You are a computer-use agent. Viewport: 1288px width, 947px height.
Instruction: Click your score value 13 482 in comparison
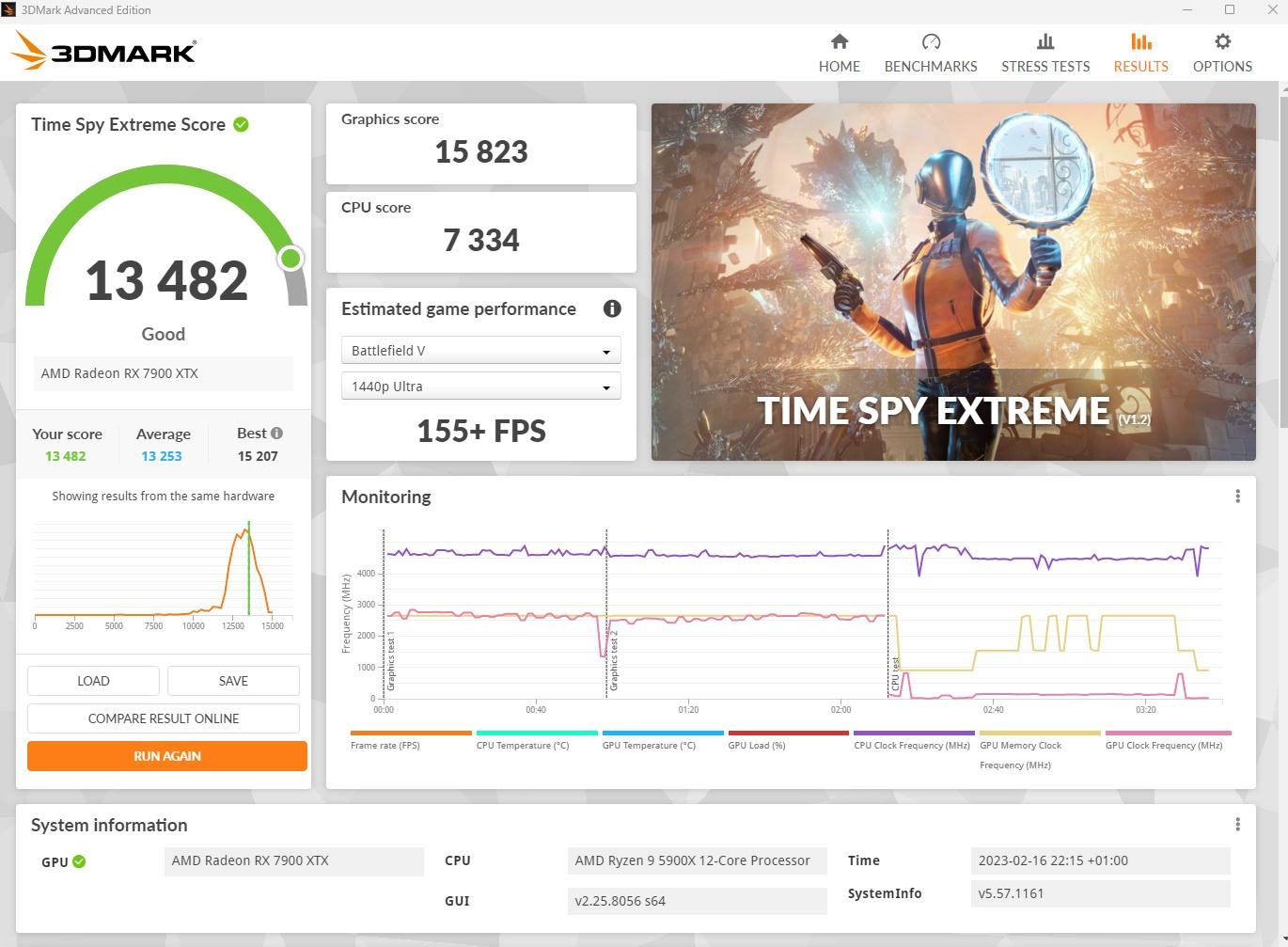(65, 456)
